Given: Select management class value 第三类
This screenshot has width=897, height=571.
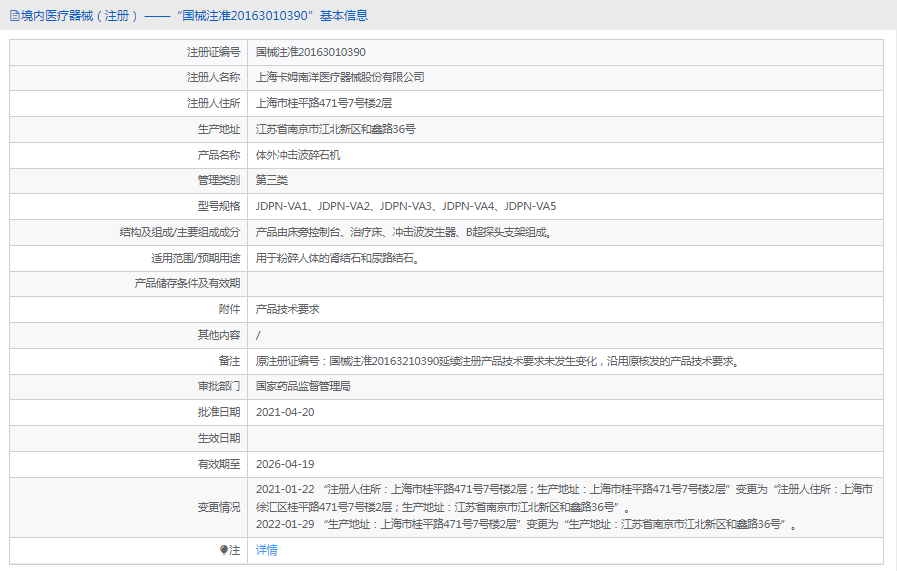Looking at the screenshot, I should coord(272,180).
